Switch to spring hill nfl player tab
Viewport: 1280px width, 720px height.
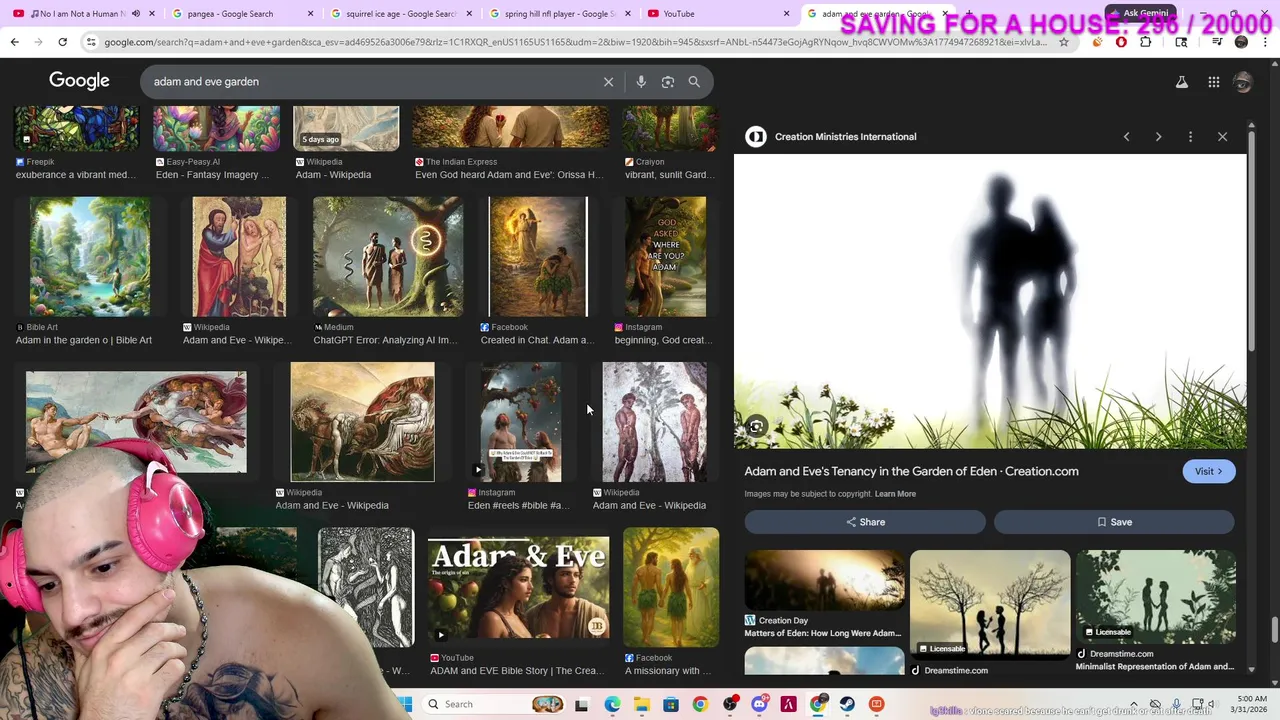[558, 14]
